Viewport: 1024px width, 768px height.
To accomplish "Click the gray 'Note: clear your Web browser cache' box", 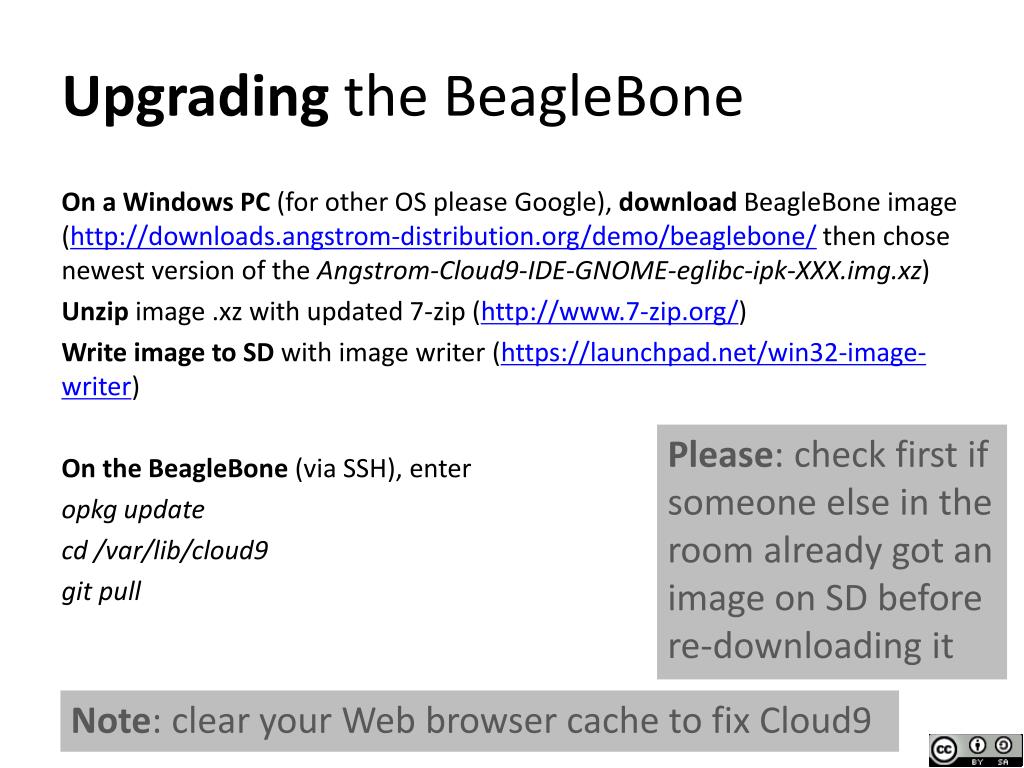I will pos(479,720).
